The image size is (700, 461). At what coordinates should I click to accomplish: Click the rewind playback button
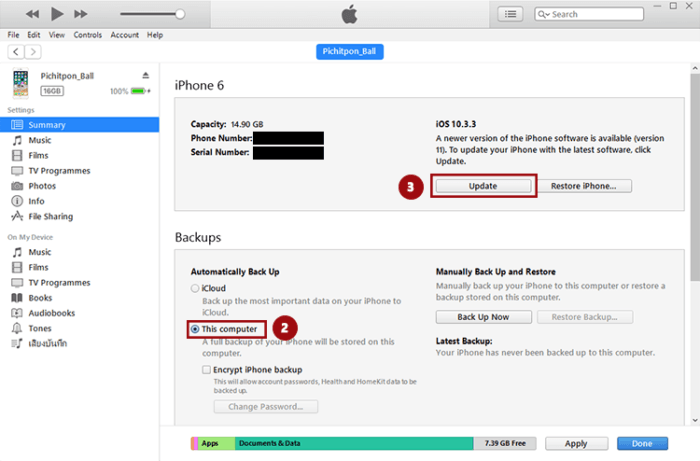[x=32, y=14]
